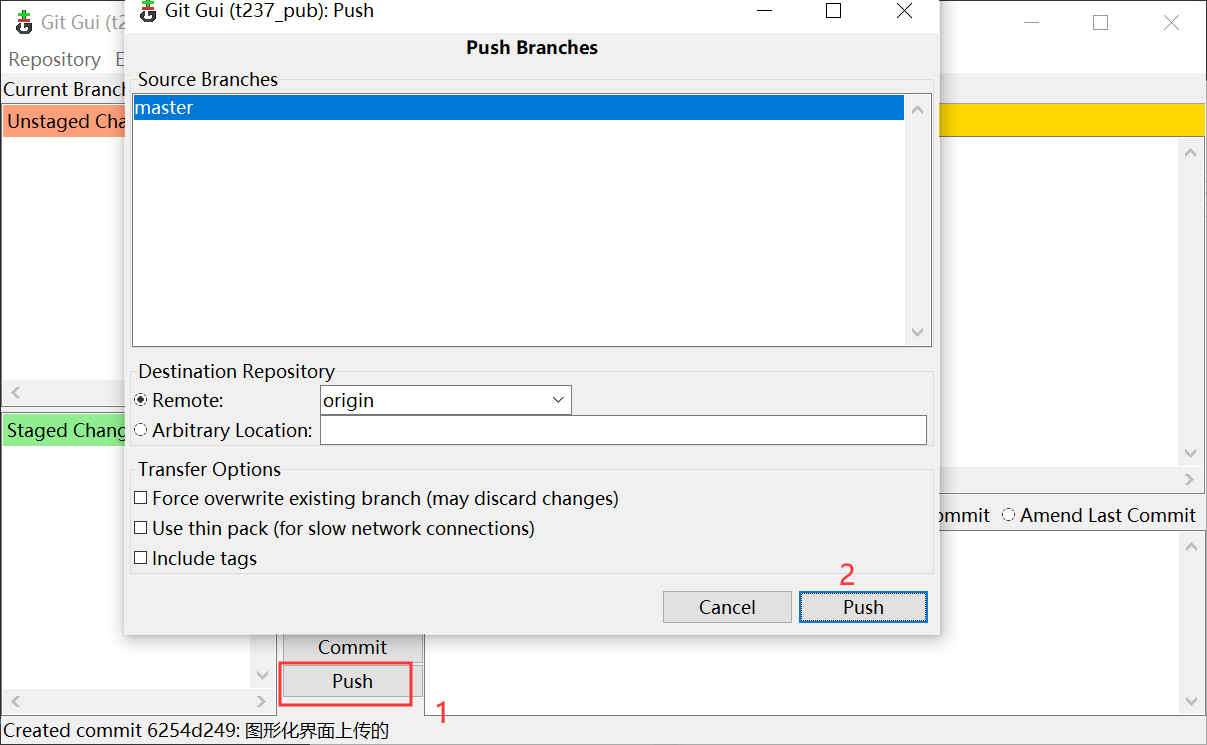The image size is (1207, 745).
Task: Click the Git Gui icon on the main window
Action: point(22,21)
